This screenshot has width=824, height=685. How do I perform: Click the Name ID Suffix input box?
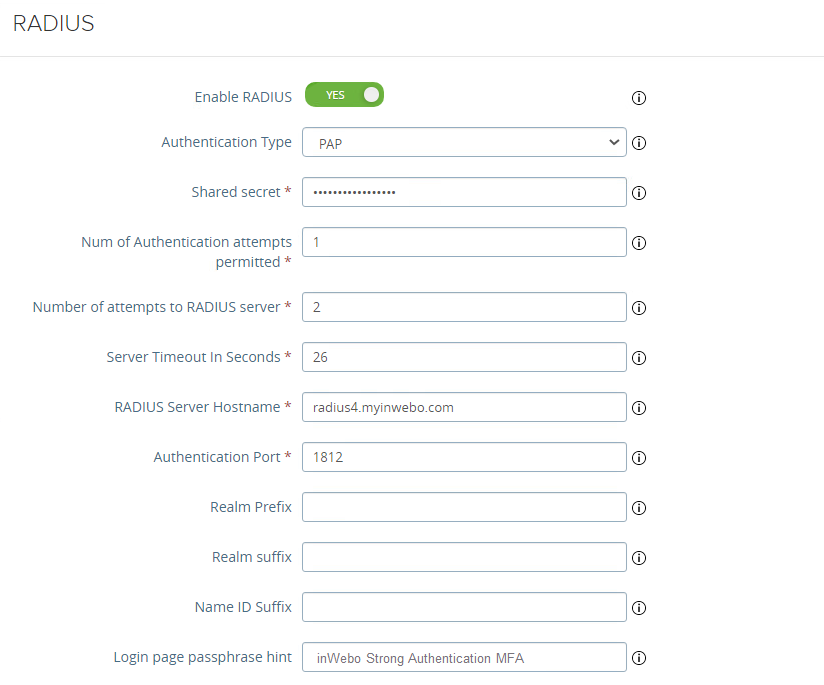click(463, 607)
